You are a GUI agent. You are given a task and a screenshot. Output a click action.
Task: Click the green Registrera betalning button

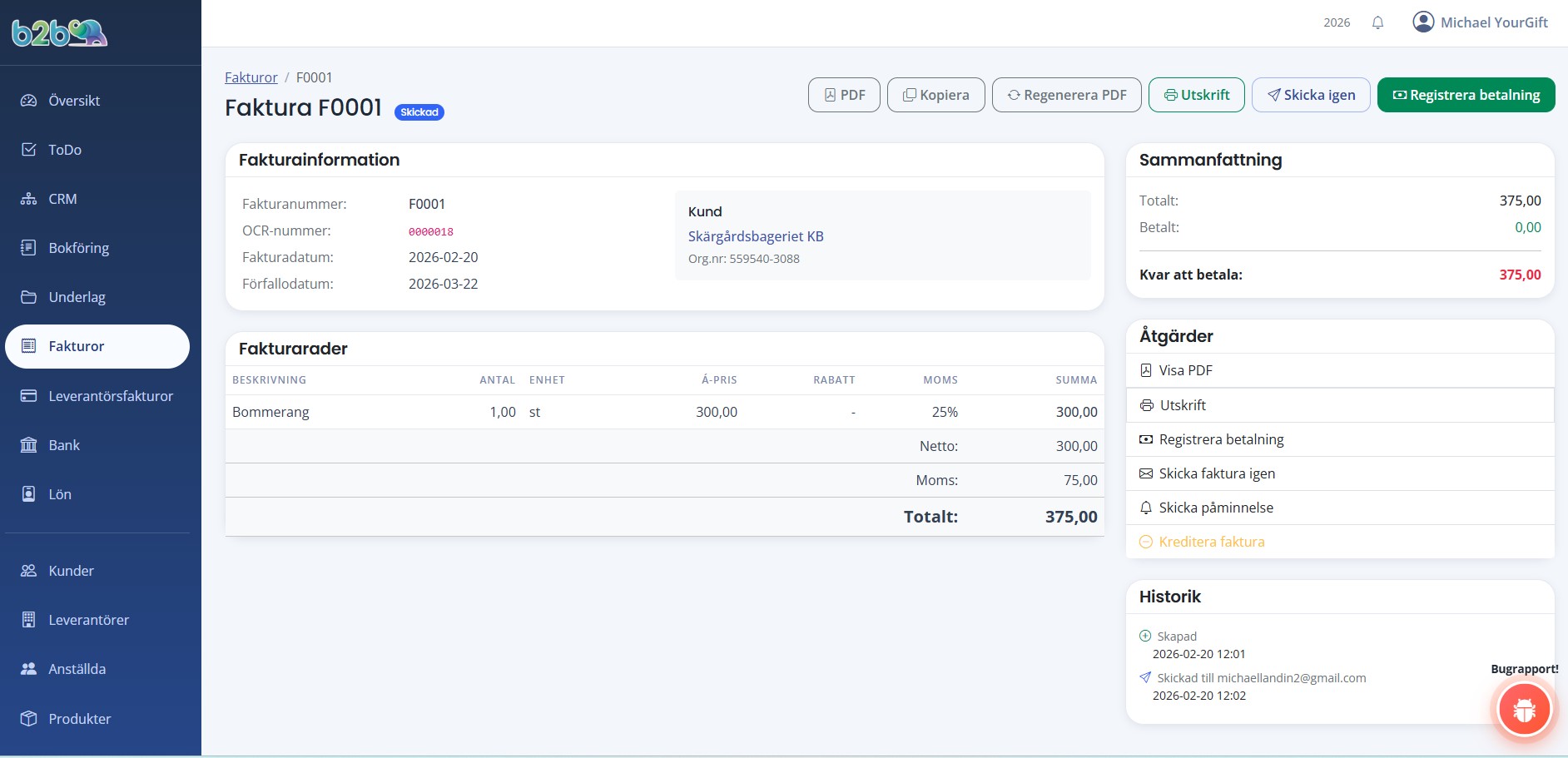pyautogui.click(x=1465, y=95)
